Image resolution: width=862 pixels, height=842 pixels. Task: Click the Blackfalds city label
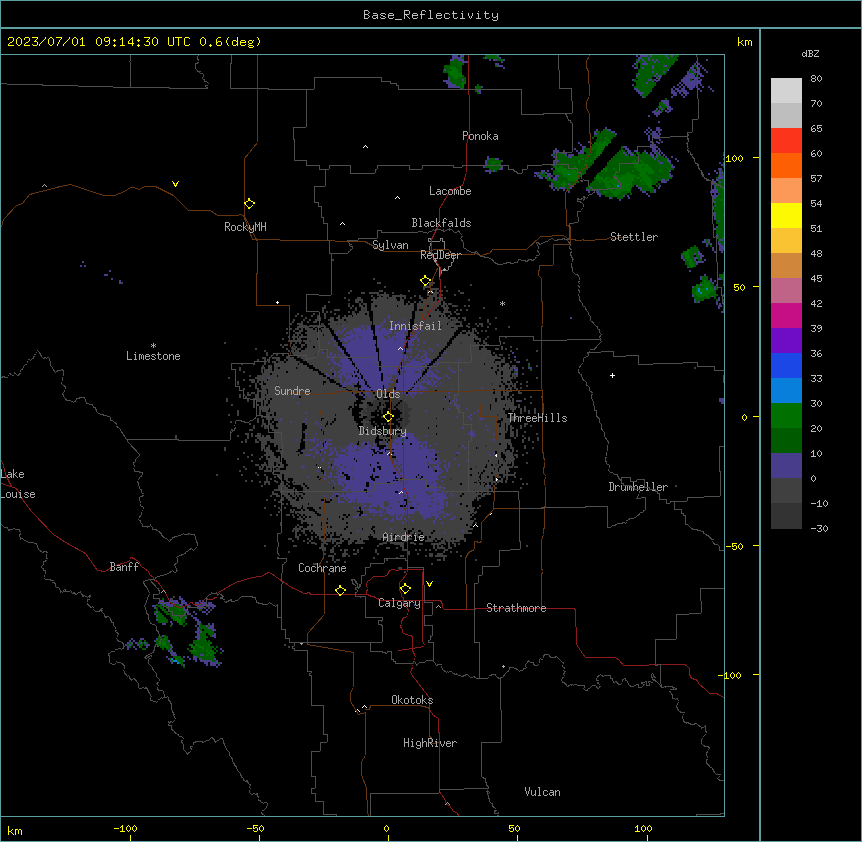pyautogui.click(x=441, y=223)
